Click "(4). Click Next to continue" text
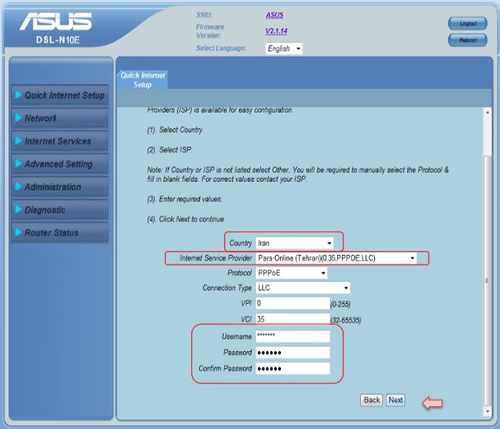 186,219
